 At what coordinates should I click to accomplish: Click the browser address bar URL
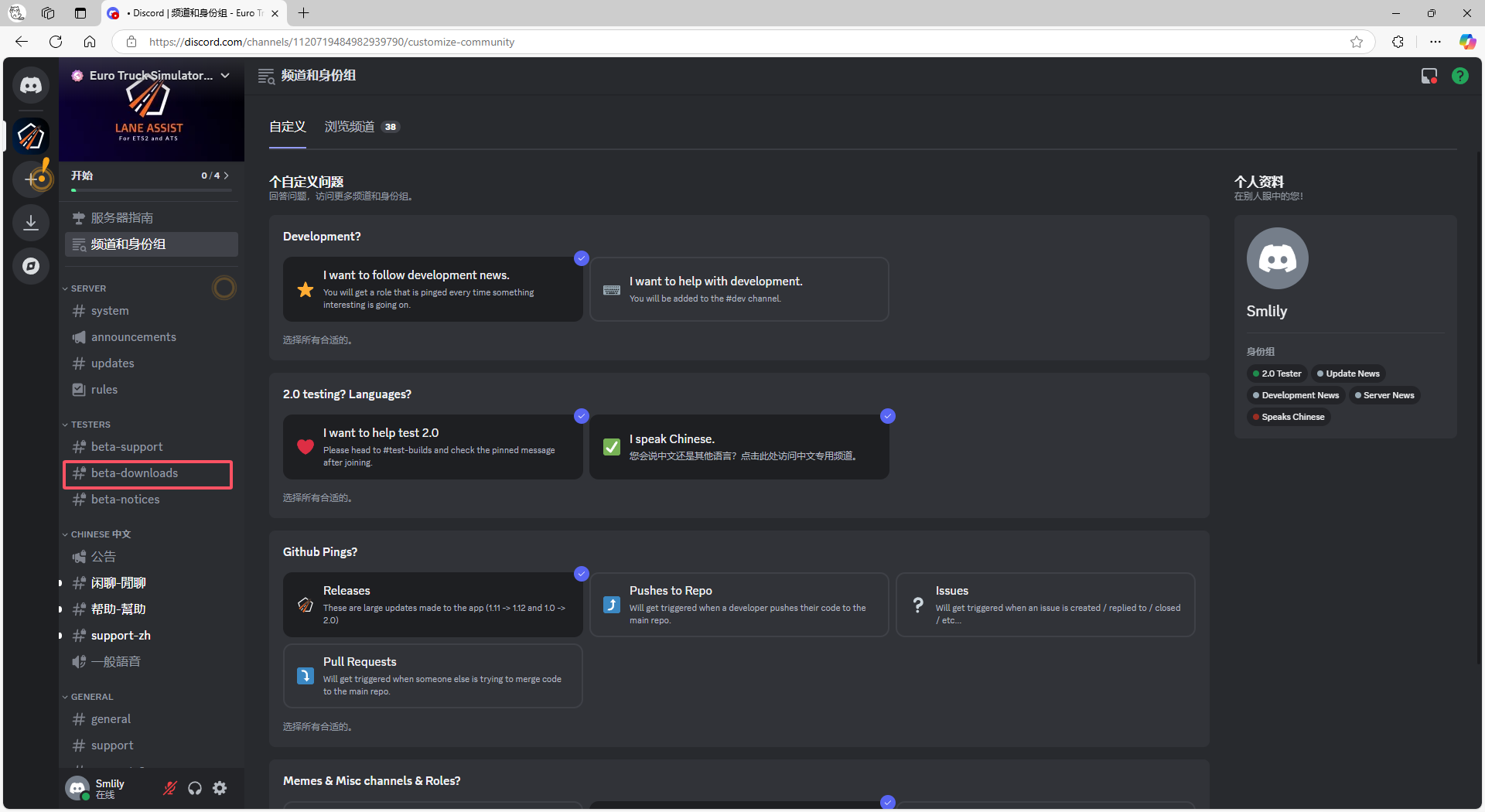click(332, 42)
